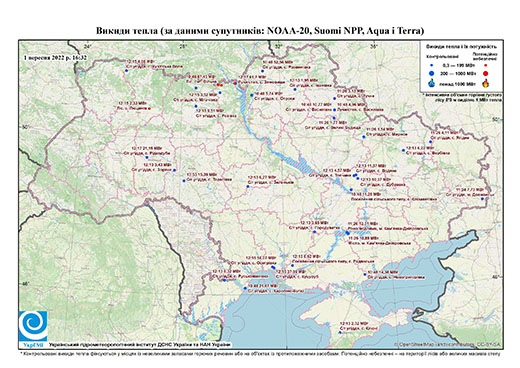
Task: Select the blue marker labeled 6,27 МВт
Action: pyautogui.click(x=248, y=186)
